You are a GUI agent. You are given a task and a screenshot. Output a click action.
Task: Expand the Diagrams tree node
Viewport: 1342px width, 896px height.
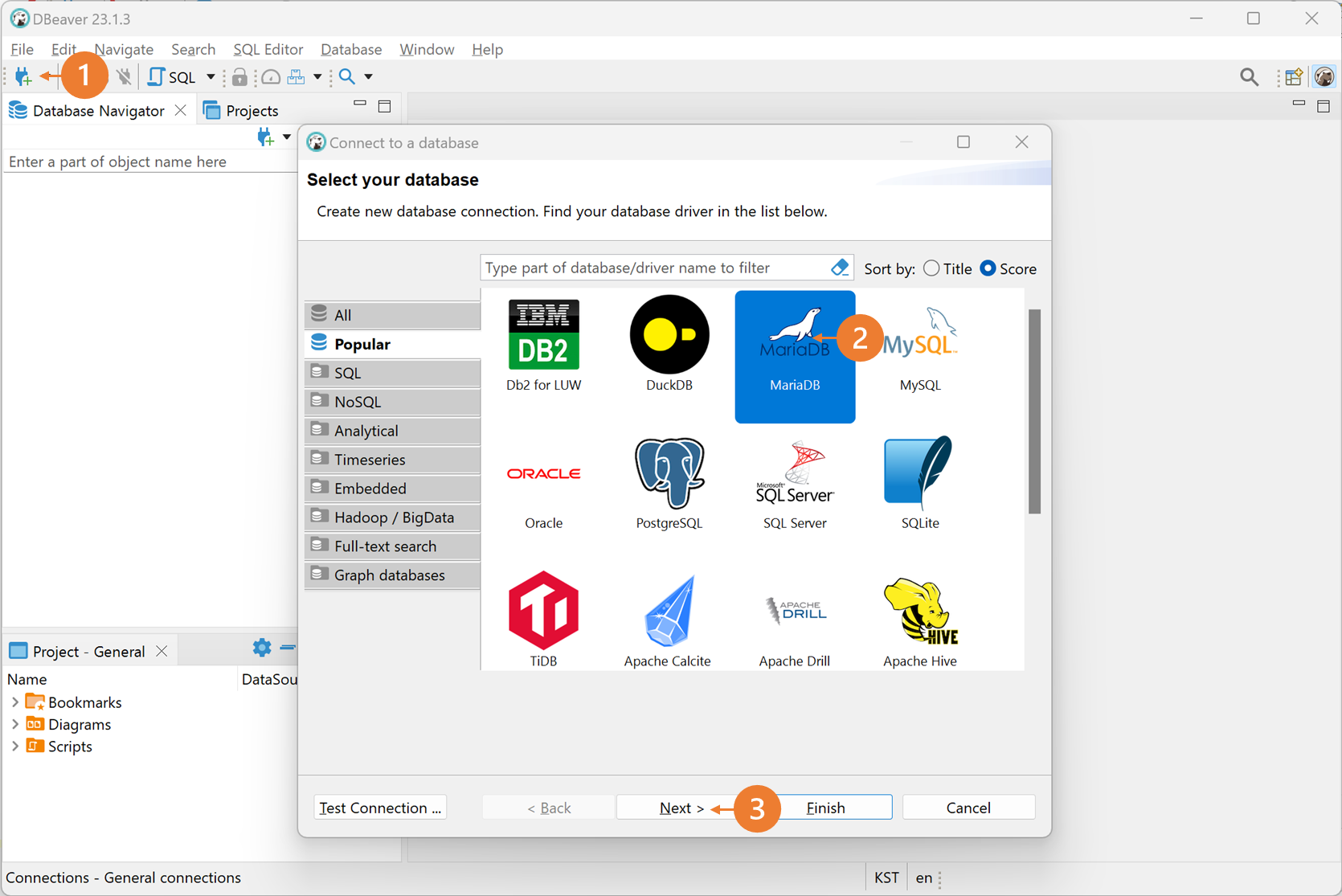click(x=14, y=724)
